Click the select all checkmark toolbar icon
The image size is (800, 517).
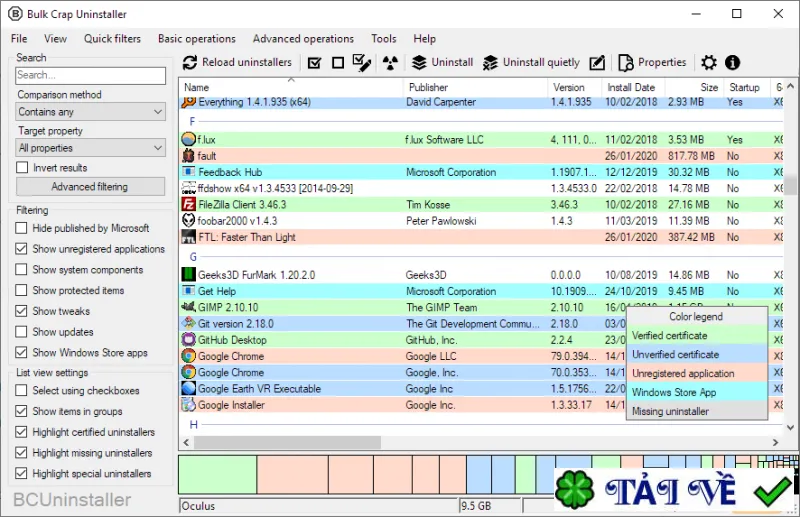pyautogui.click(x=315, y=63)
